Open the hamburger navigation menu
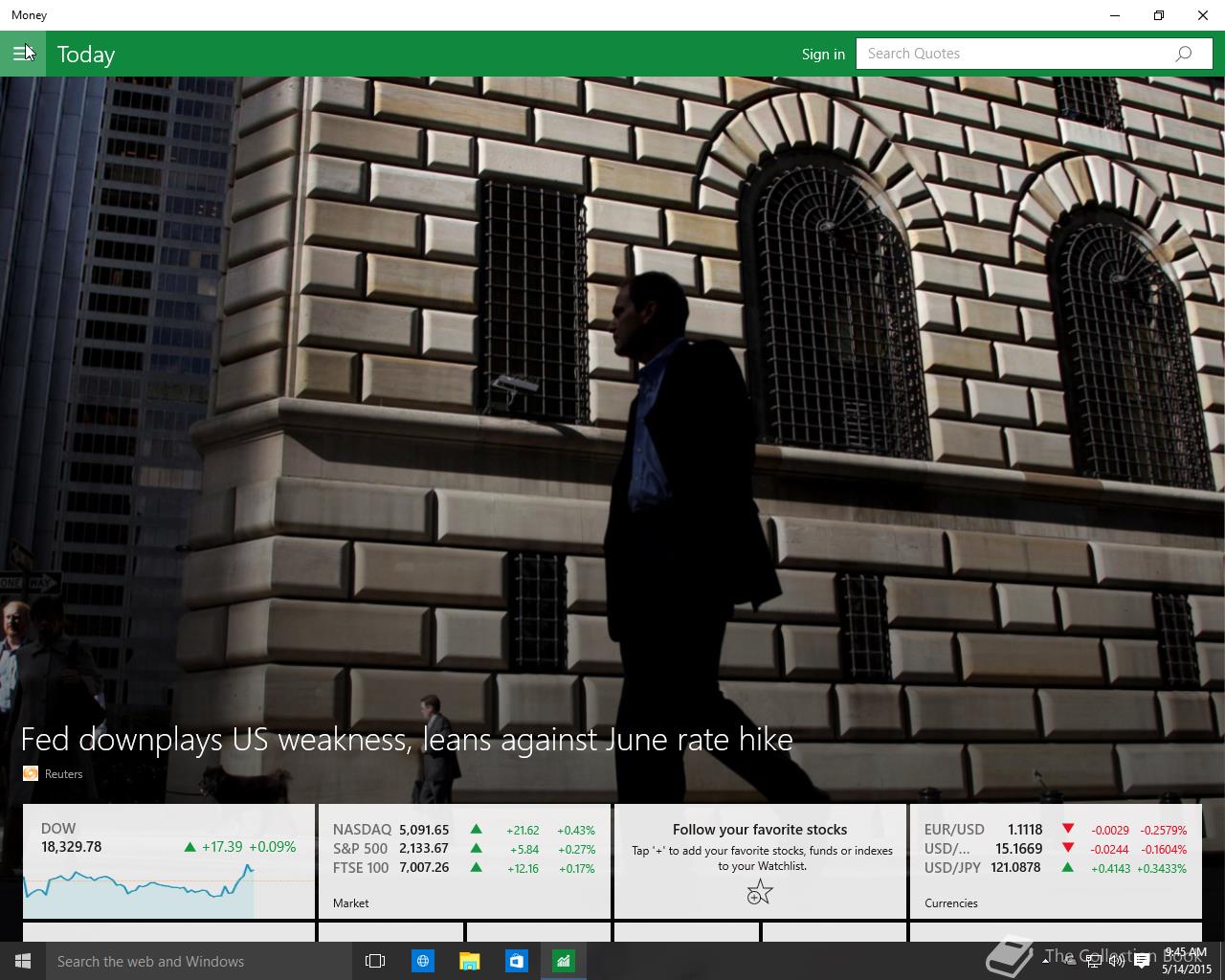Image resolution: width=1225 pixels, height=980 pixels. [x=22, y=54]
